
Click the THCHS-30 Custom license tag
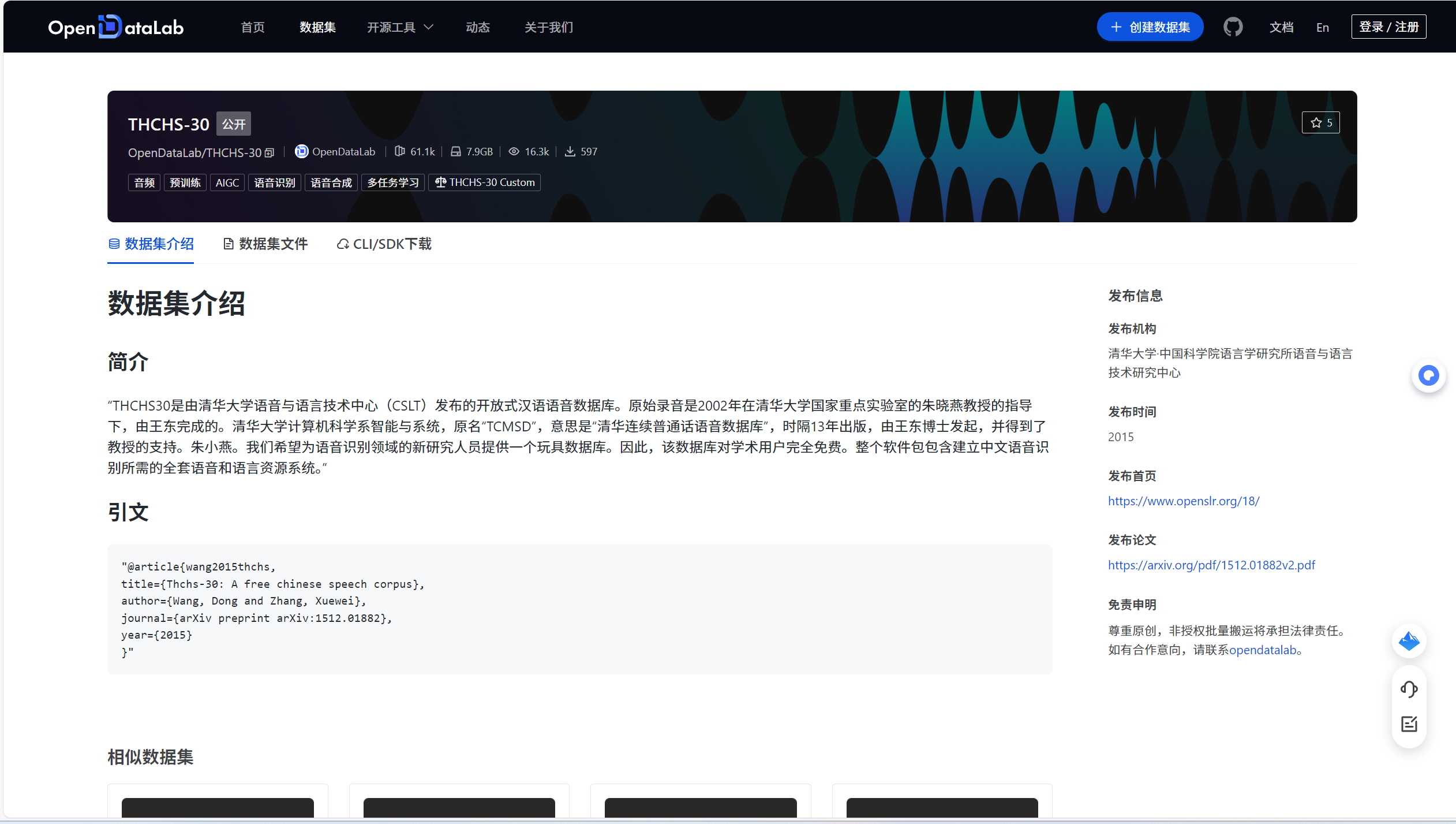[x=484, y=182]
